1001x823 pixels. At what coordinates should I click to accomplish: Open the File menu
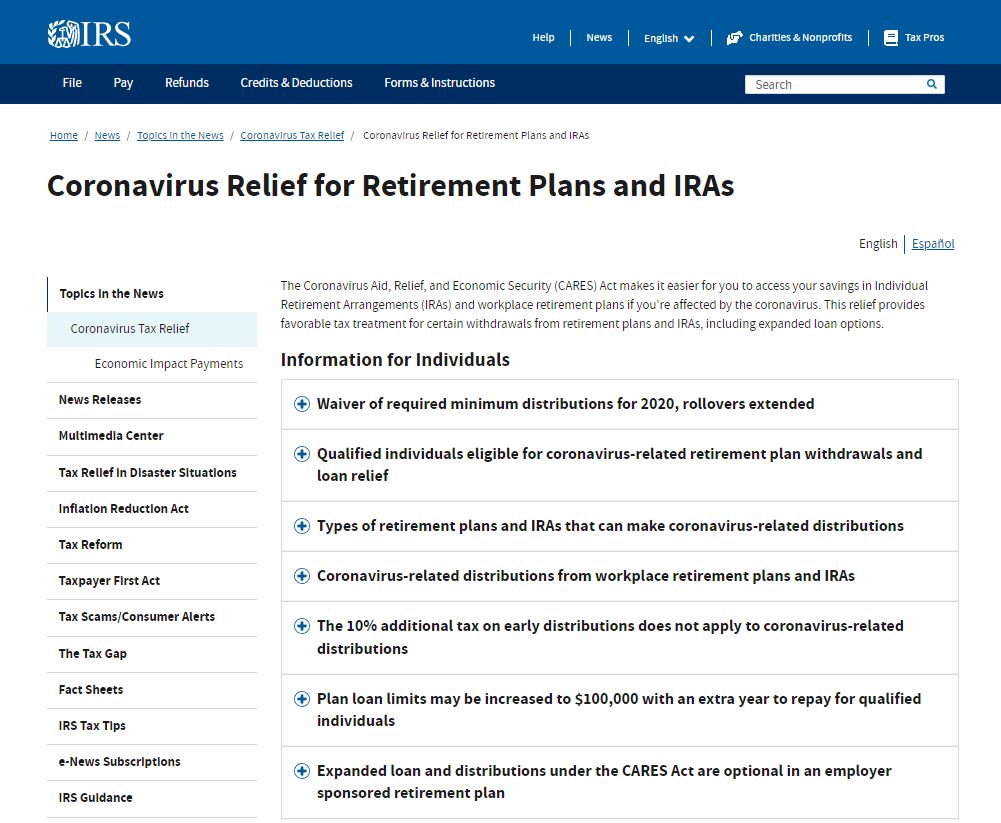point(72,83)
